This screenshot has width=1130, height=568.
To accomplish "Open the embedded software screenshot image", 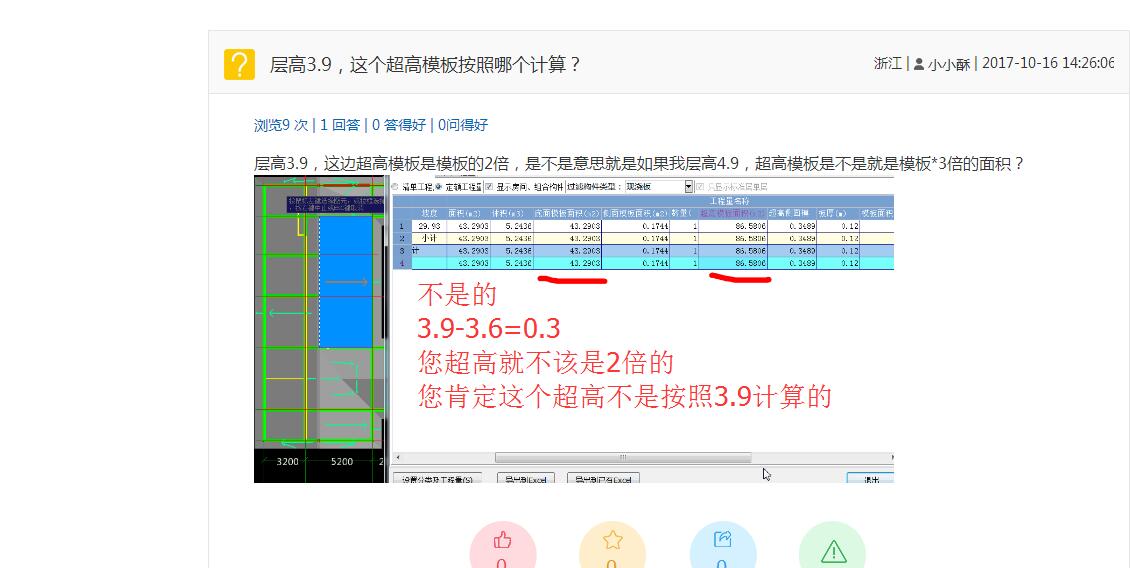I will (x=574, y=329).
